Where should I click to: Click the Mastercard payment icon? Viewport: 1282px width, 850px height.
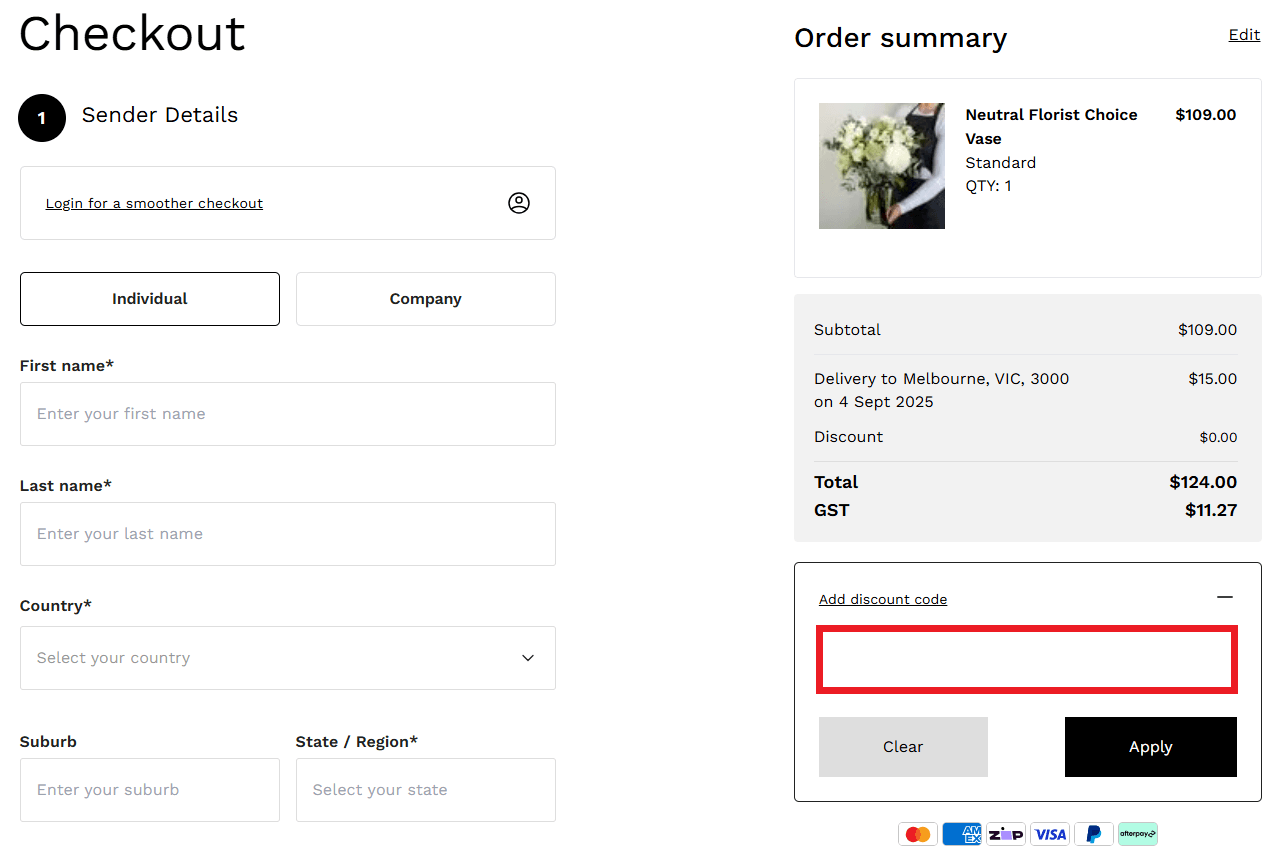[917, 833]
